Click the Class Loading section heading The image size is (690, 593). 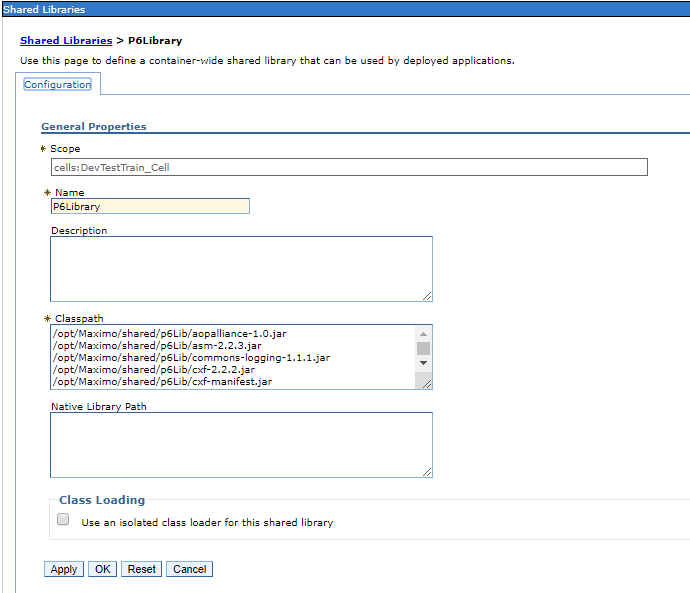point(102,500)
